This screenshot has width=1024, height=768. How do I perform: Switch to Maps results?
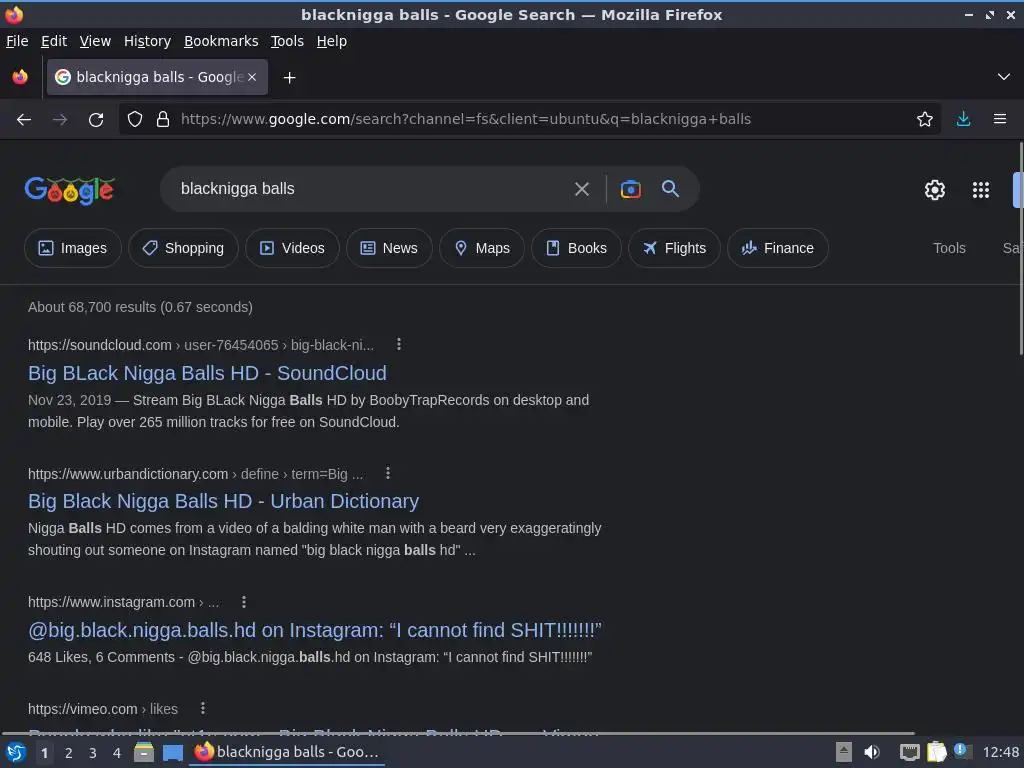tap(482, 248)
